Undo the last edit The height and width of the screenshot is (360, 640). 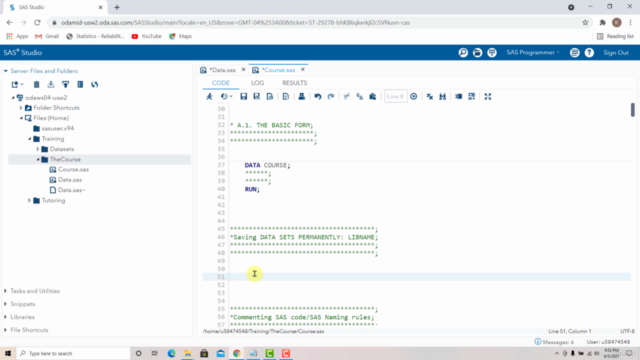[x=318, y=97]
